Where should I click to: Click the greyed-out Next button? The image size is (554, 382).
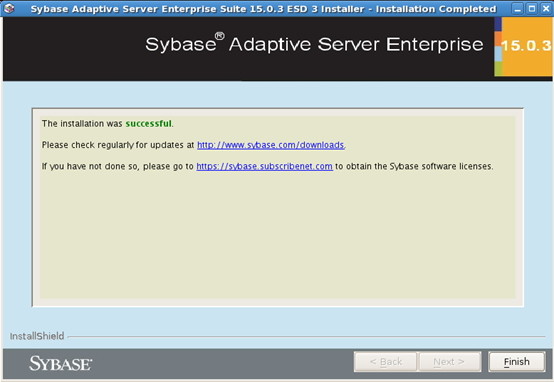click(x=450, y=362)
